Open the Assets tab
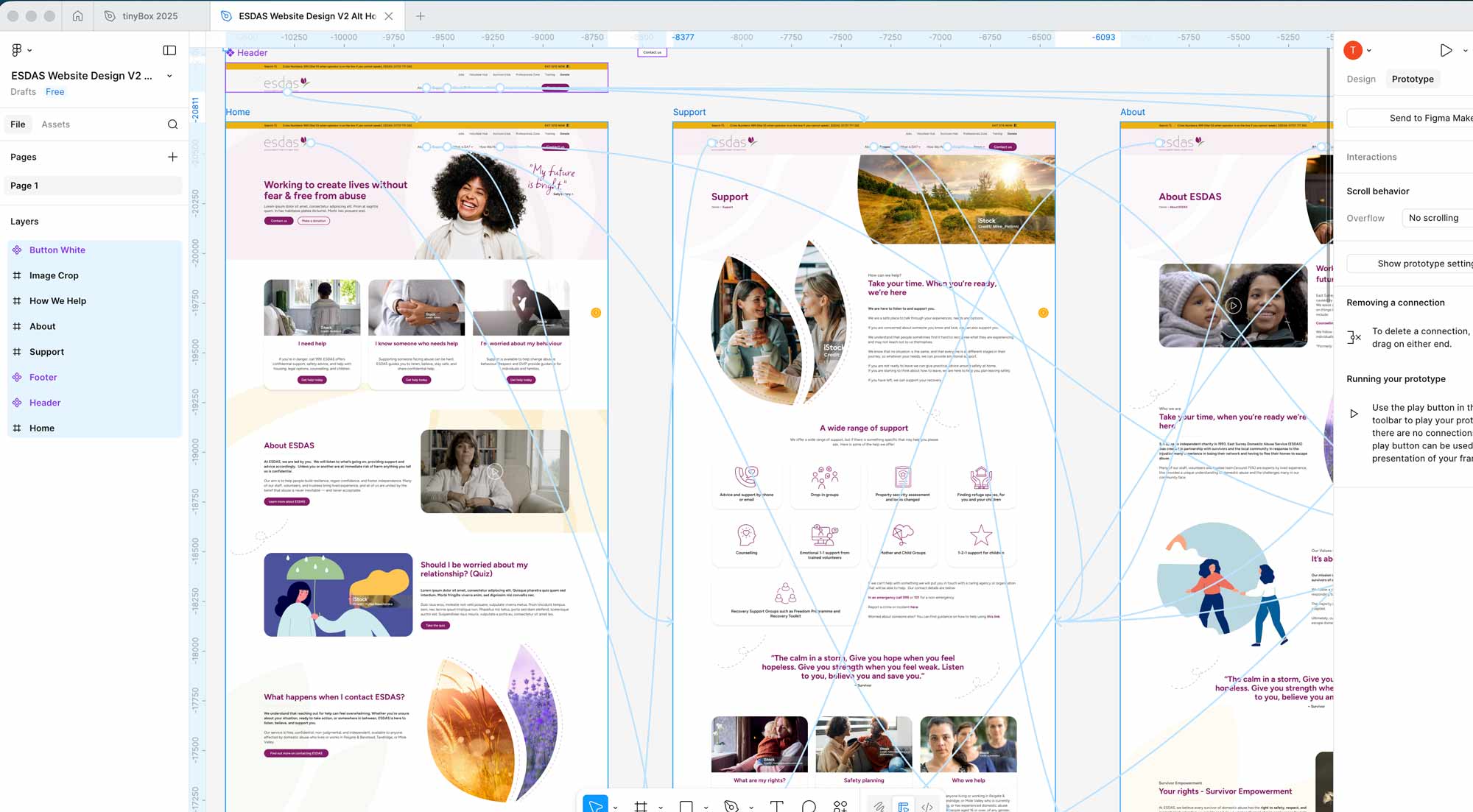Viewport: 1473px width, 812px height. [x=56, y=124]
